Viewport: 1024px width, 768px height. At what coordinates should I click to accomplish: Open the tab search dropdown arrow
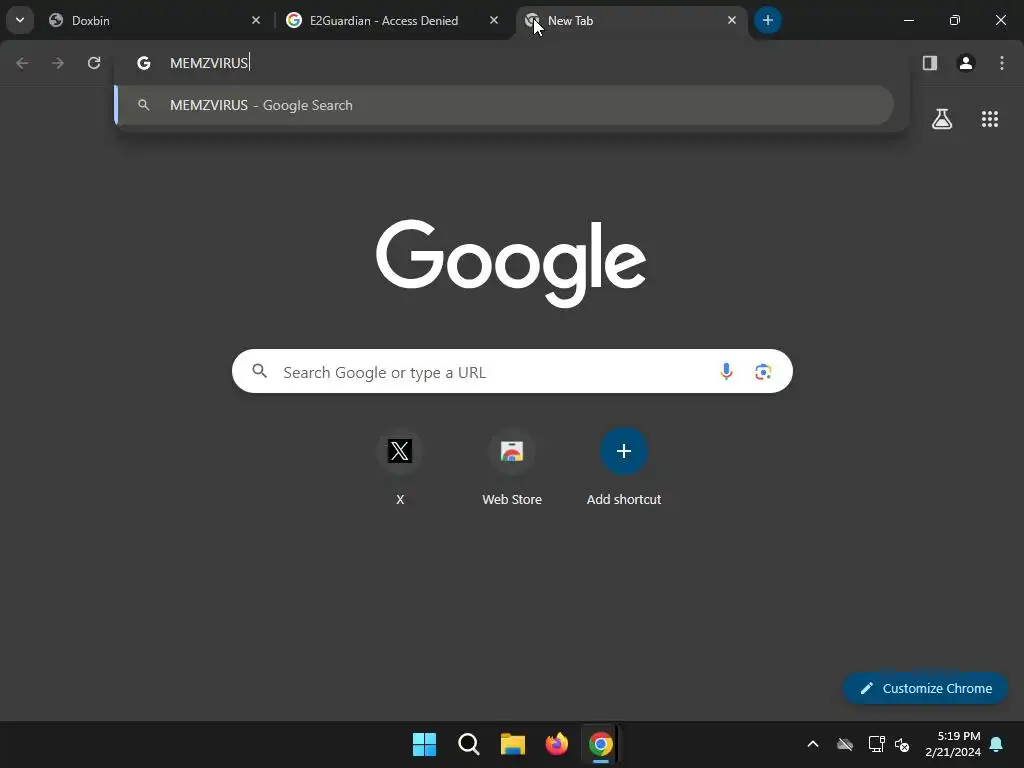pos(20,20)
